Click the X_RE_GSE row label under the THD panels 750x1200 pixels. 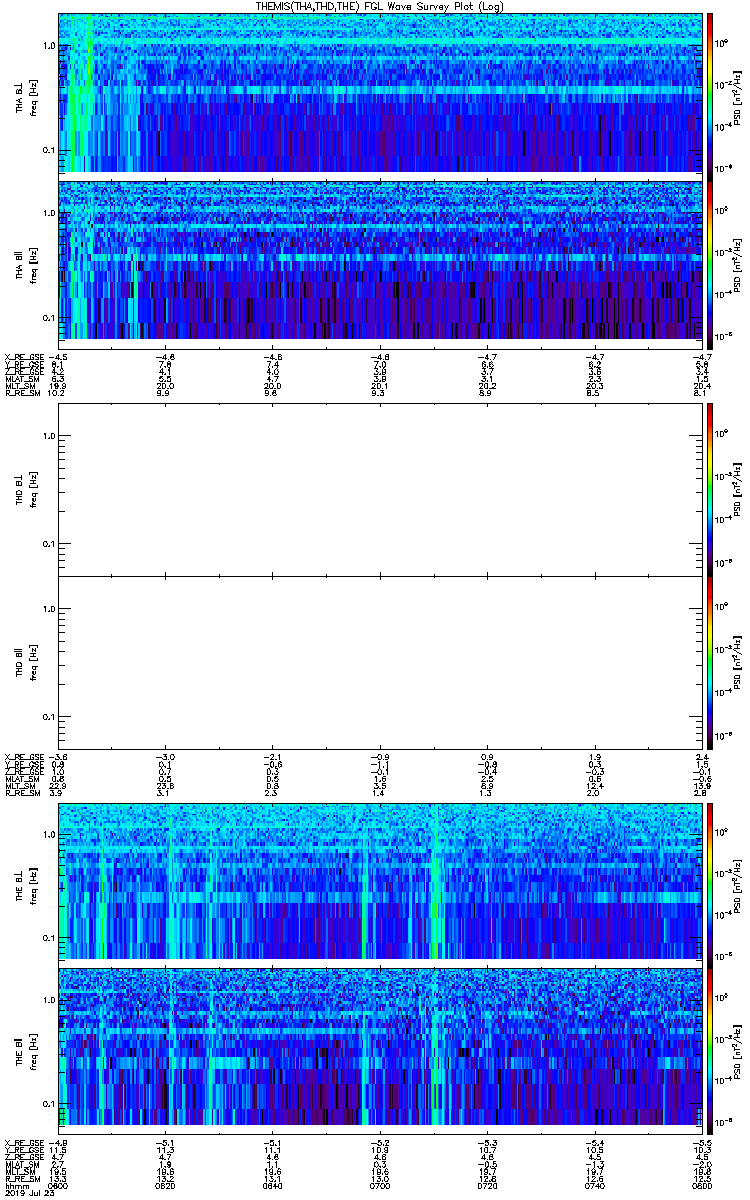pyautogui.click(x=22, y=757)
